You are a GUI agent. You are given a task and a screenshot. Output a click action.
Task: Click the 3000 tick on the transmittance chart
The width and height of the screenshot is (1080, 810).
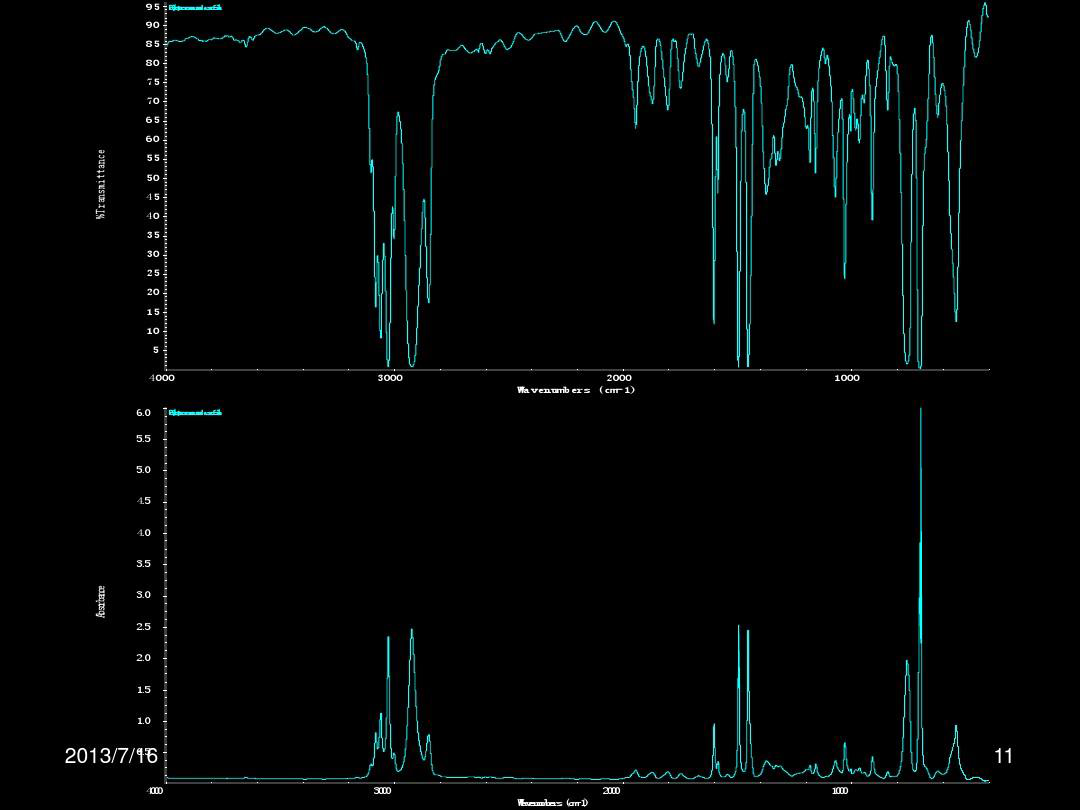(x=391, y=378)
